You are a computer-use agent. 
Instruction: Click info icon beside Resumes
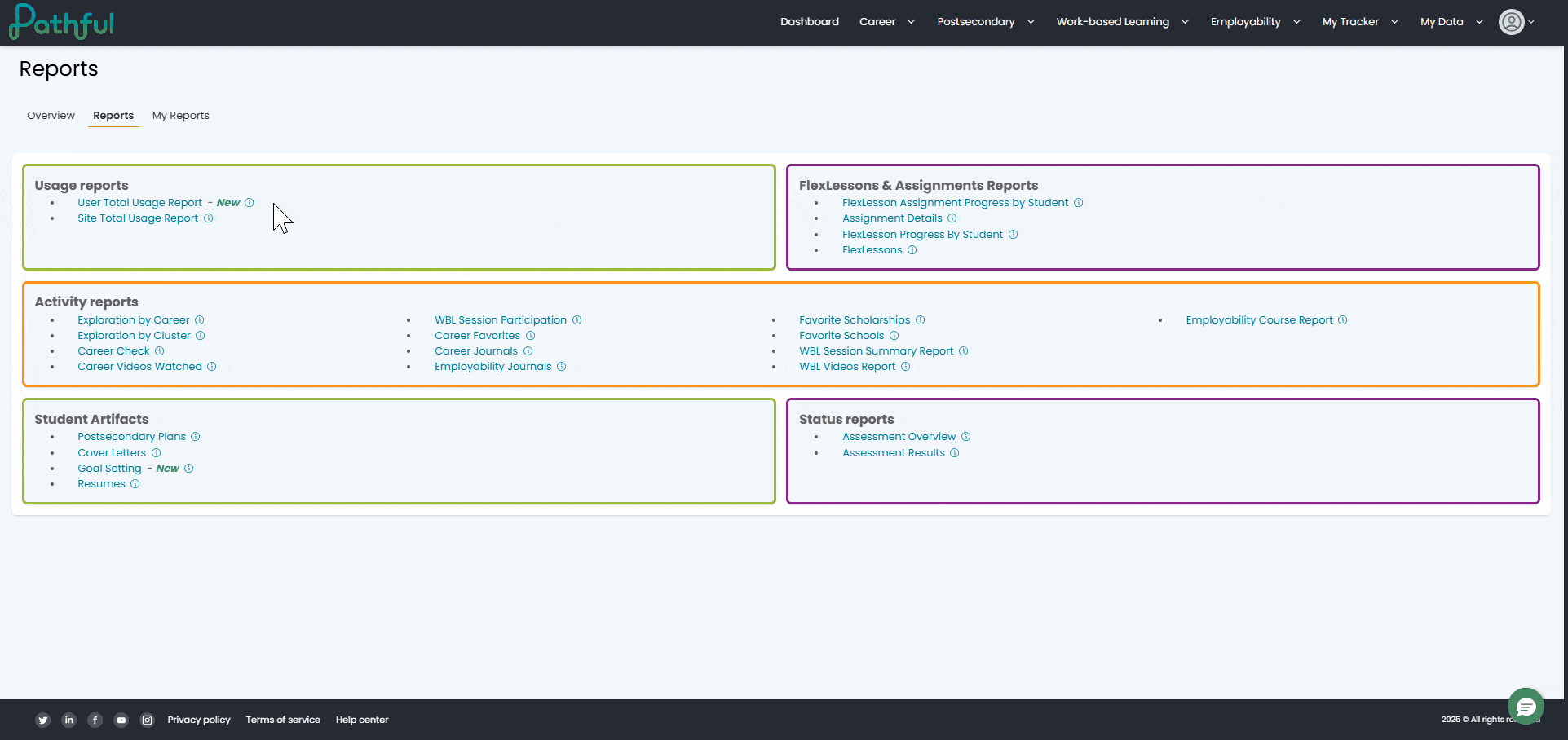point(135,484)
